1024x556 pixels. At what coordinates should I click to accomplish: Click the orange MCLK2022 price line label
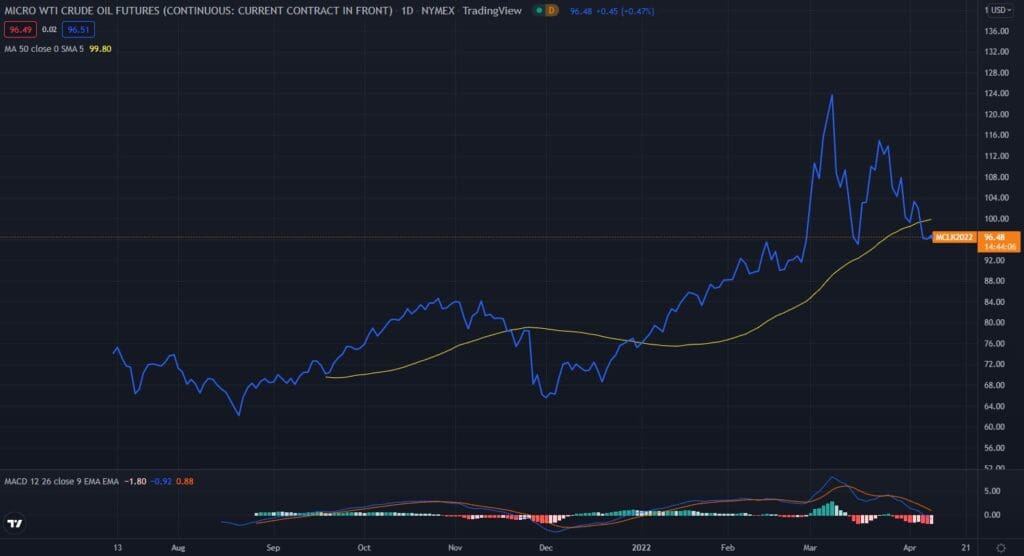(x=954, y=237)
